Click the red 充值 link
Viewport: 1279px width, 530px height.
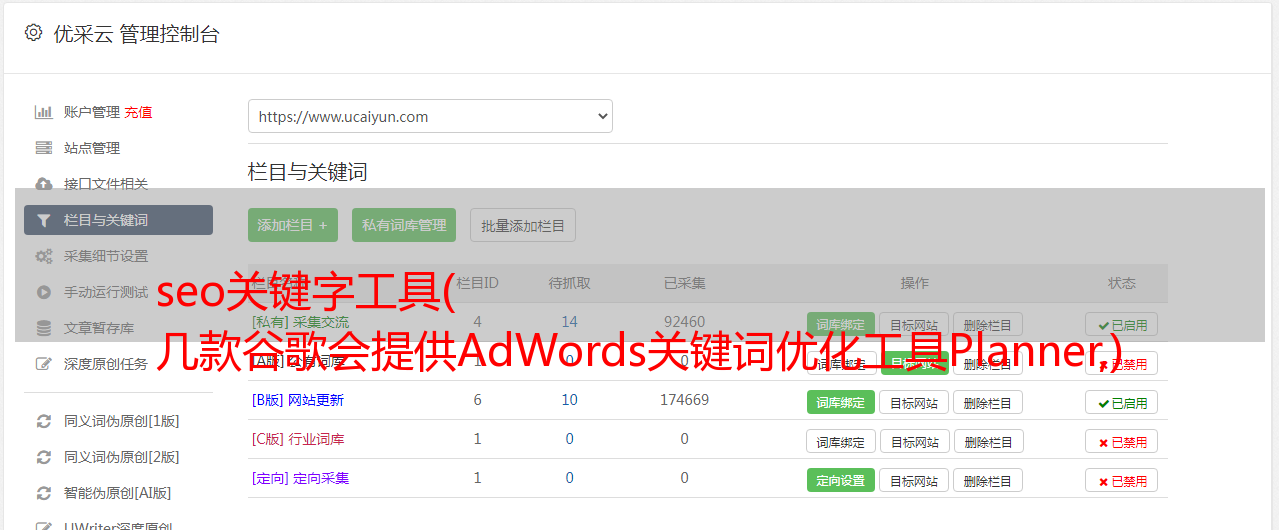point(138,112)
